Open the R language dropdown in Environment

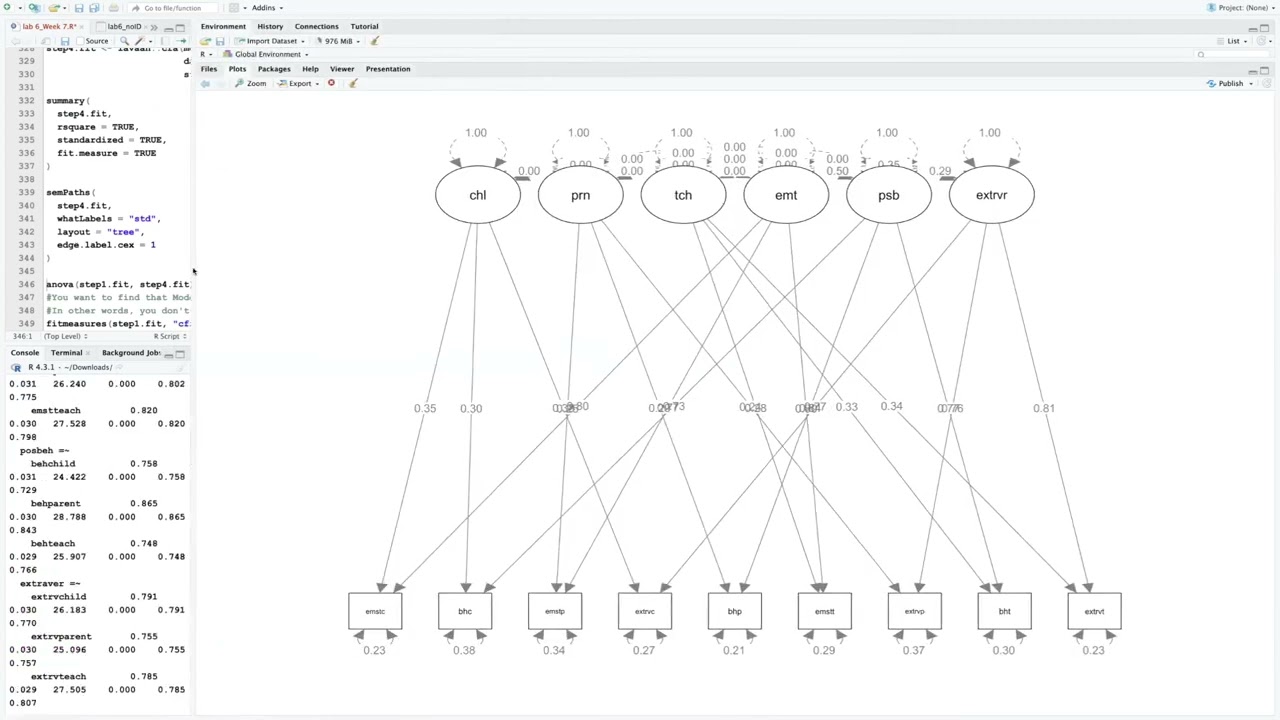click(x=205, y=54)
